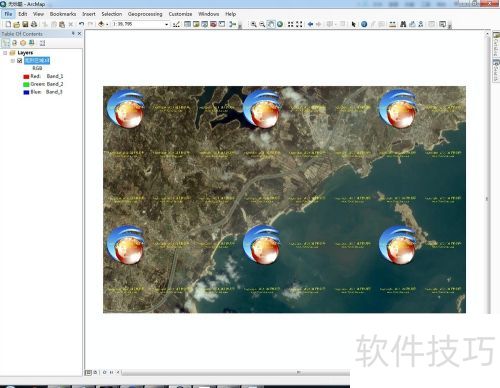
Task: Switch to List By Drawing Order
Action: click(6, 43)
